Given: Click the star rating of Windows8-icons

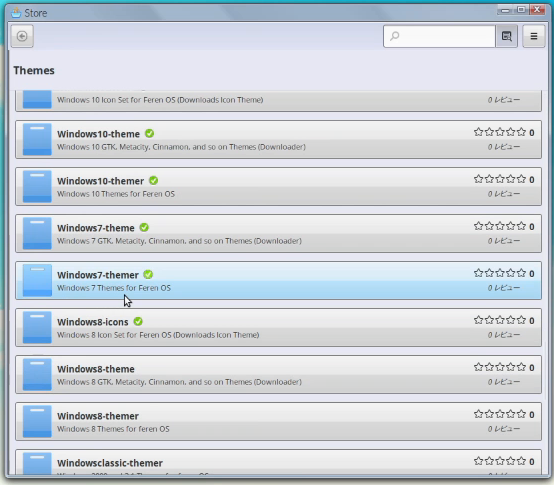Looking at the screenshot, I should click(x=500, y=320).
